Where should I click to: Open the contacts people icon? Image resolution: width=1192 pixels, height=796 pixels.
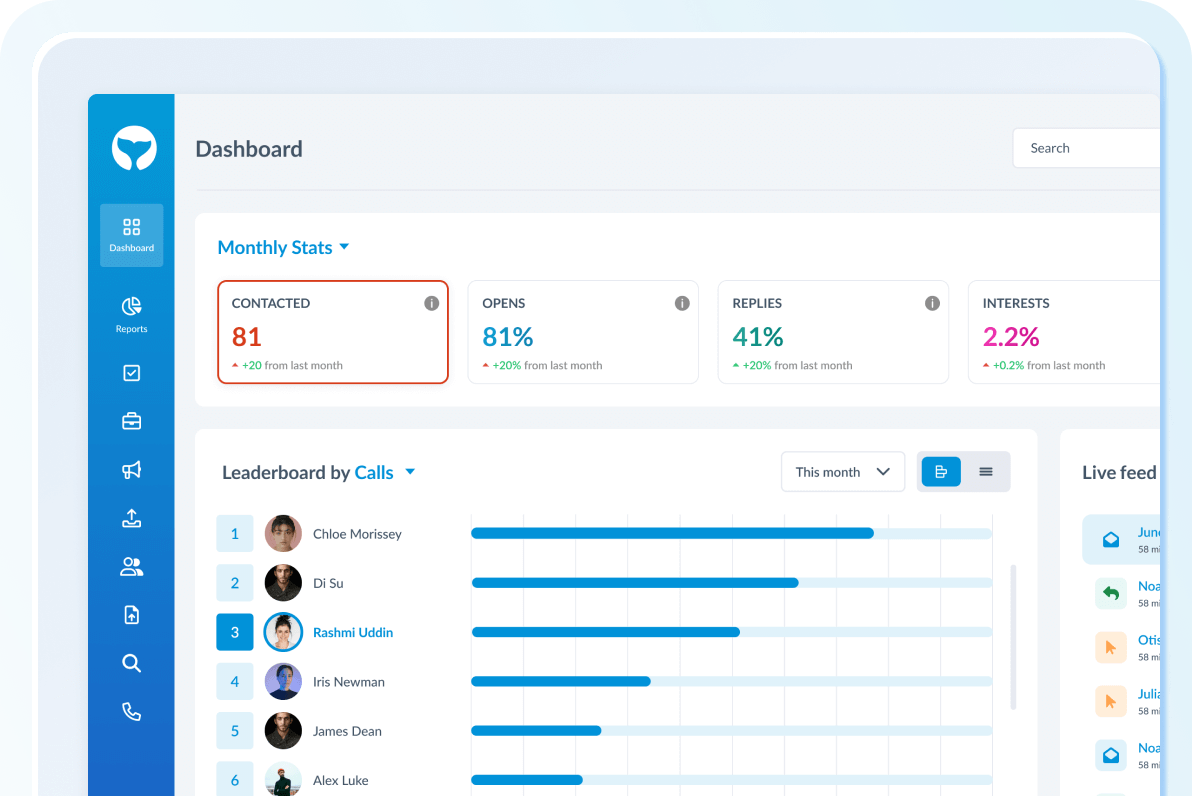coord(131,567)
